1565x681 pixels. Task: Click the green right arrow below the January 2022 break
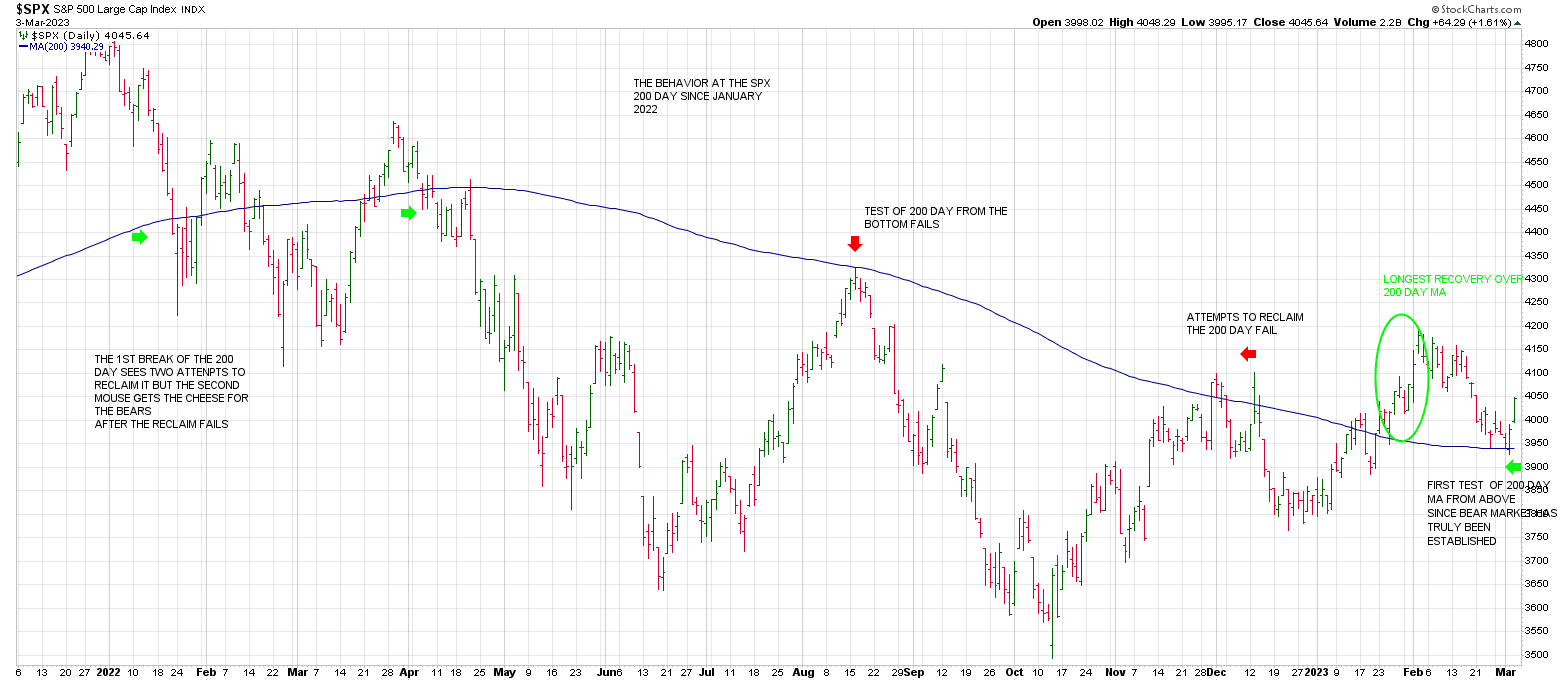click(x=139, y=237)
